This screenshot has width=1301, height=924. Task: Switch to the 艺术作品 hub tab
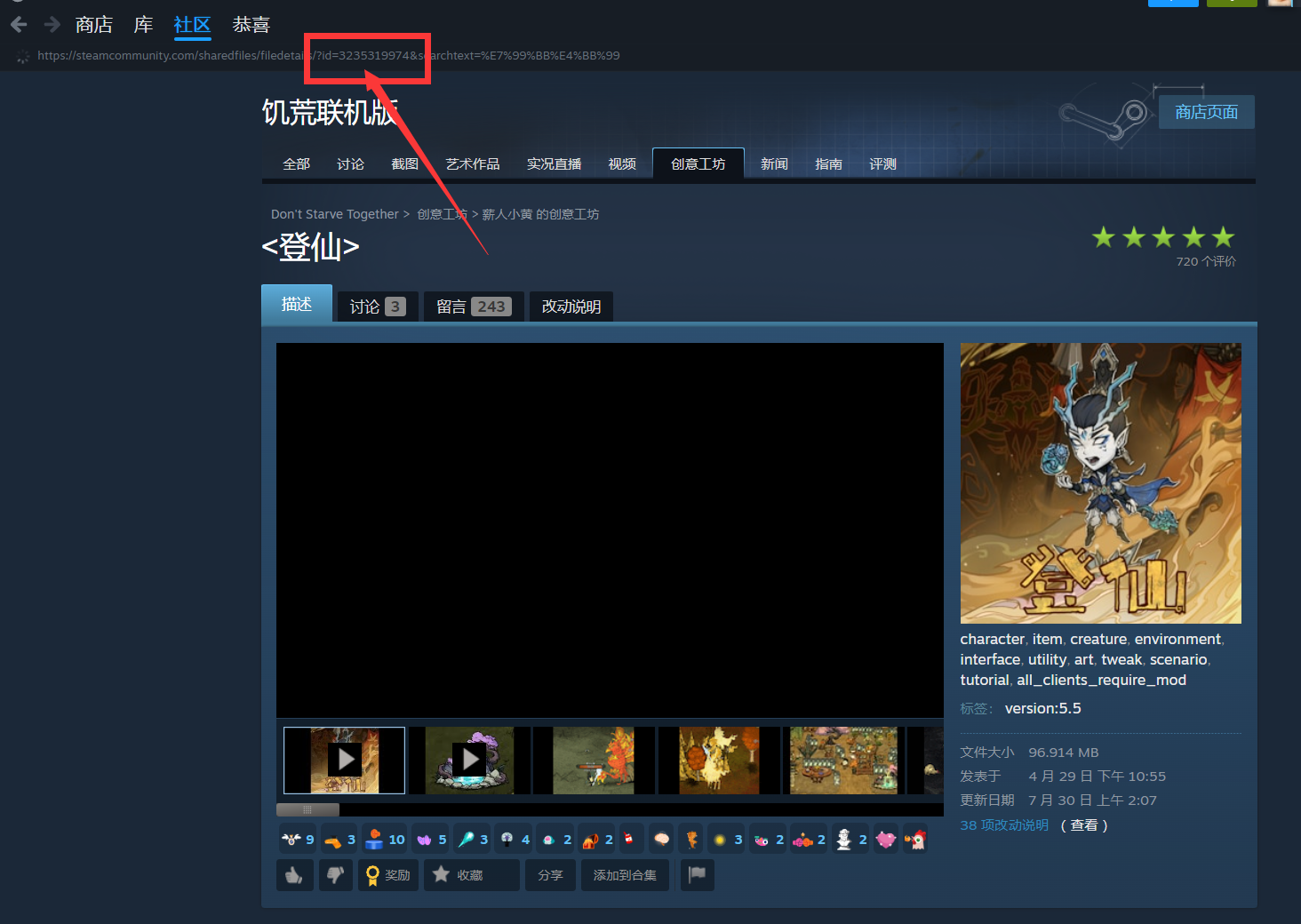coord(472,164)
